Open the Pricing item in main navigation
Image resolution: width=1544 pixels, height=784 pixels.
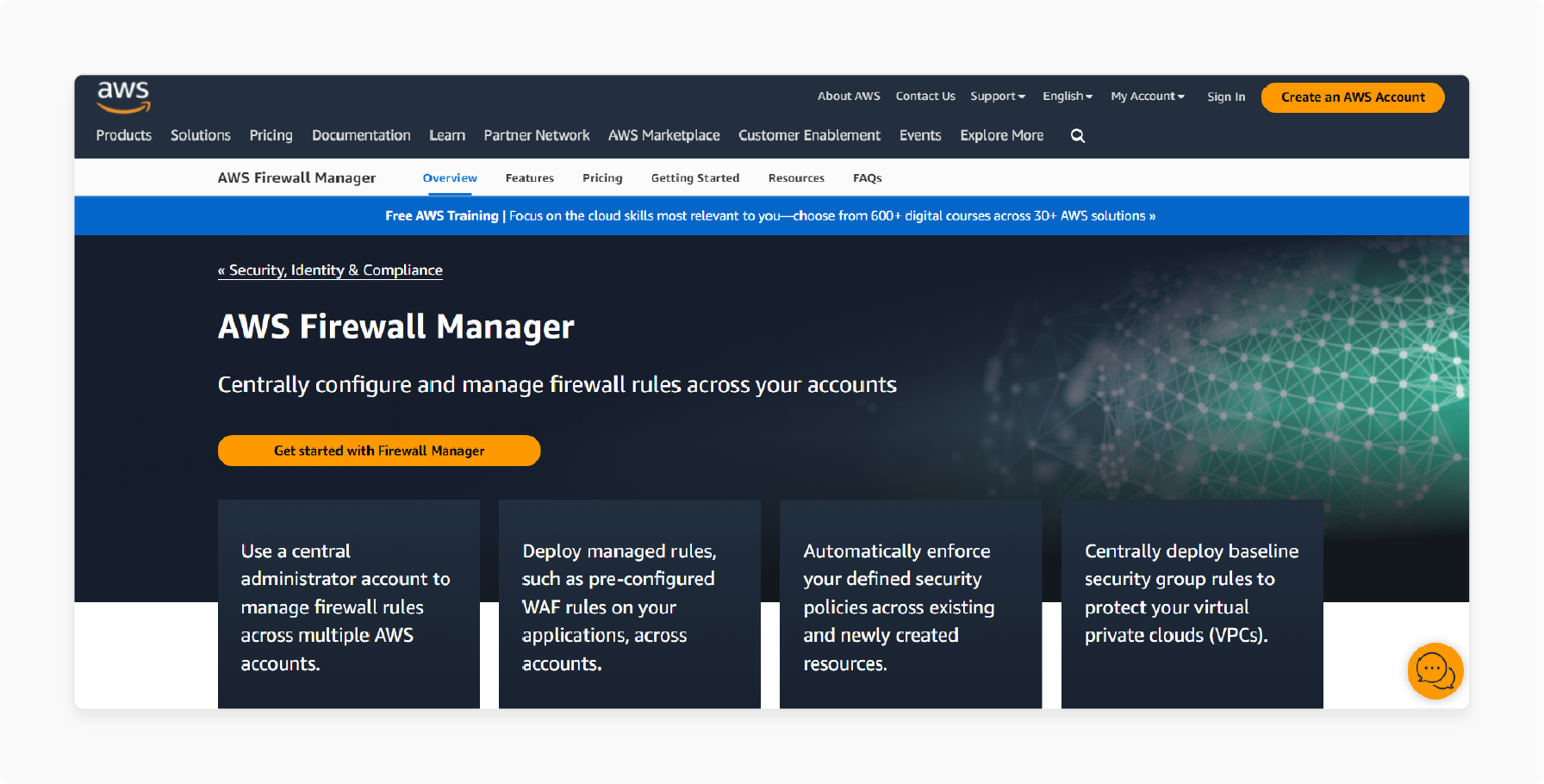coord(271,135)
